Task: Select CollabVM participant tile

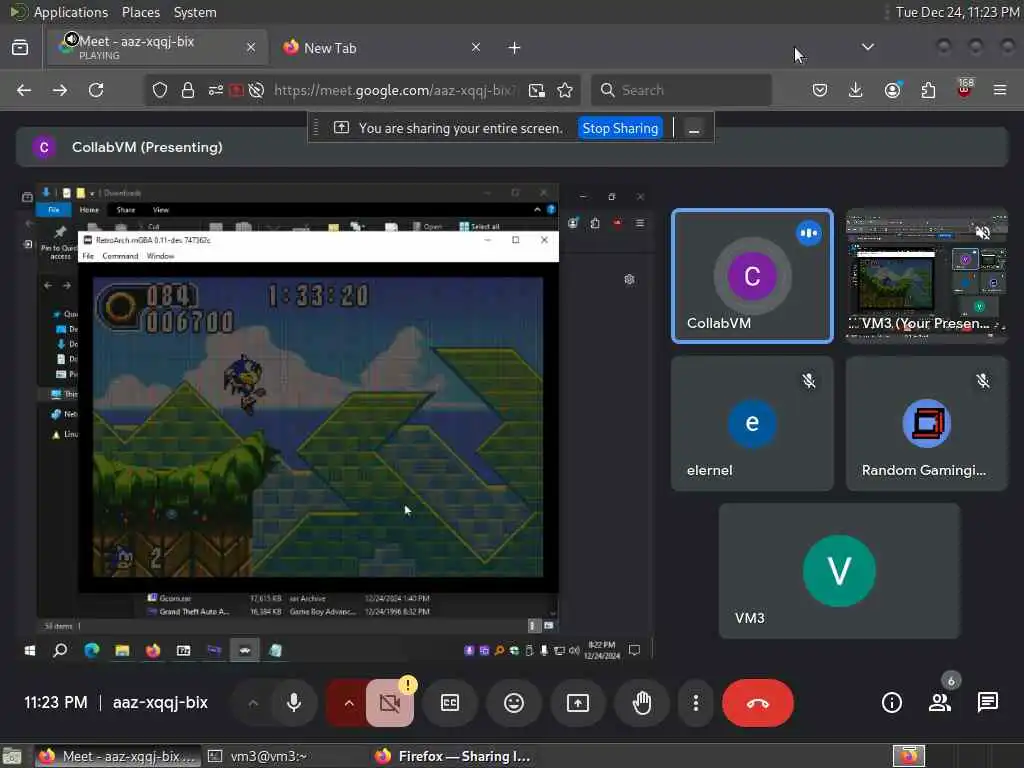Action: coord(752,276)
